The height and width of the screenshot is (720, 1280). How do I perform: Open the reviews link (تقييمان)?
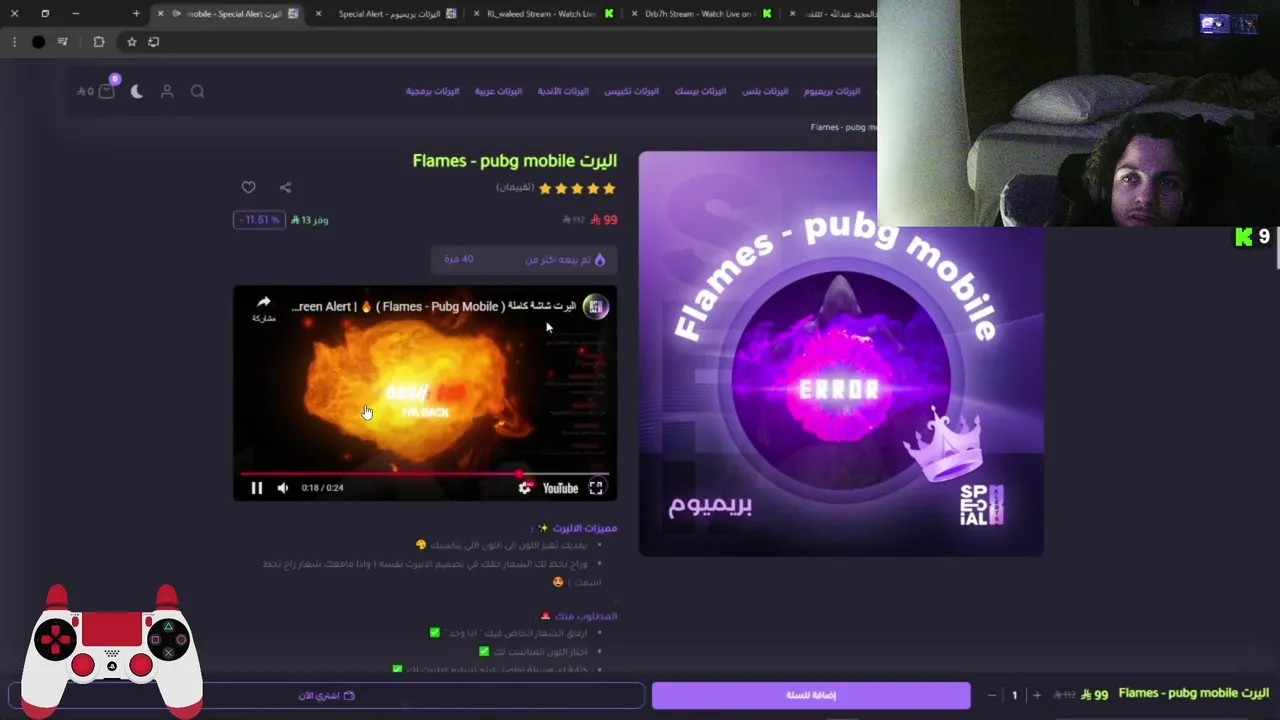pos(515,188)
